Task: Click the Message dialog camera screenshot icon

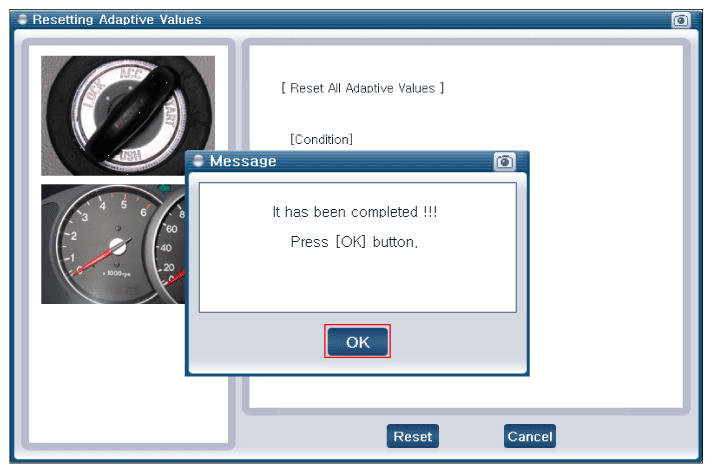Action: [x=504, y=161]
